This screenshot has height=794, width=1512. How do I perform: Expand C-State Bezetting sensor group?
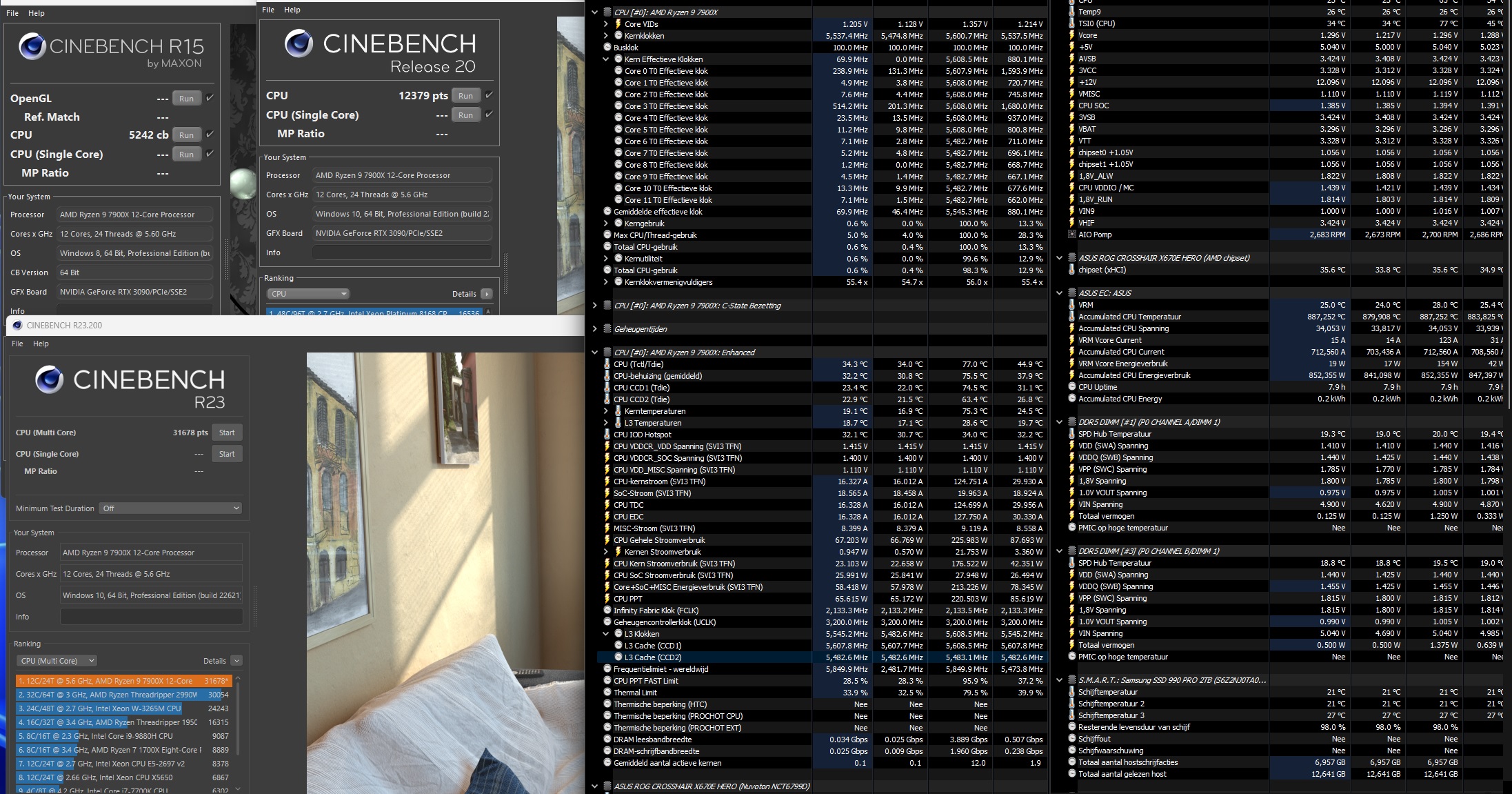pos(595,306)
